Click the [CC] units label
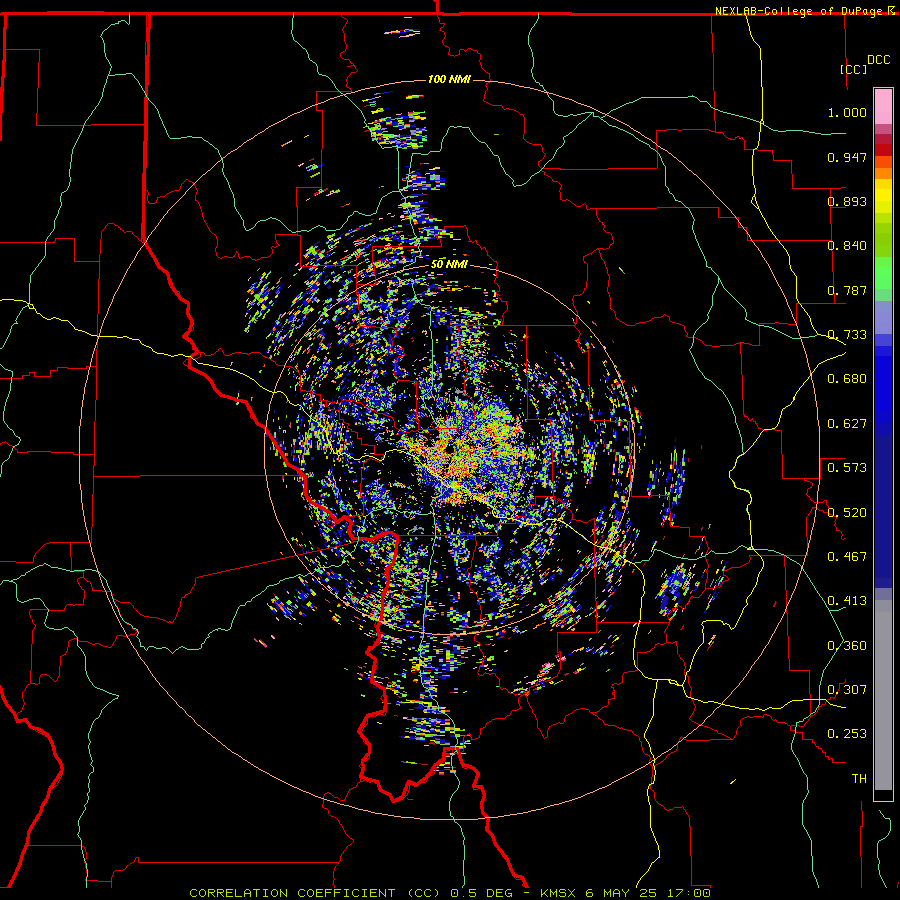 (854, 69)
